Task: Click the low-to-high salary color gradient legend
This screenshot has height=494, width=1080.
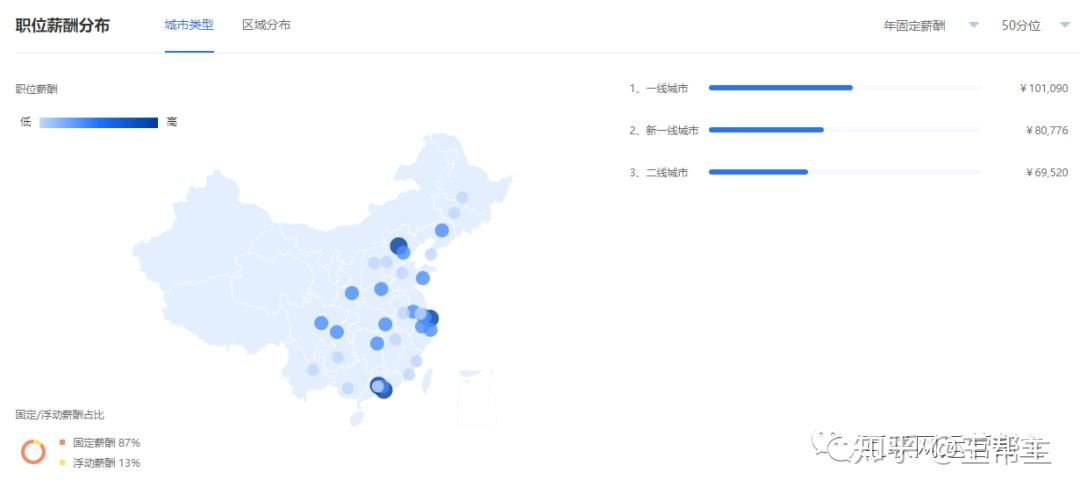Action: click(x=98, y=123)
